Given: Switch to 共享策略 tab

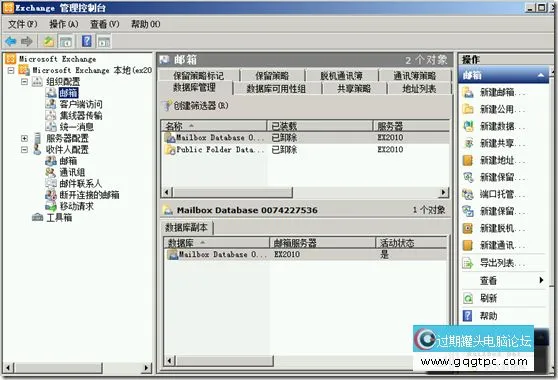Looking at the screenshot, I should click(x=354, y=89).
